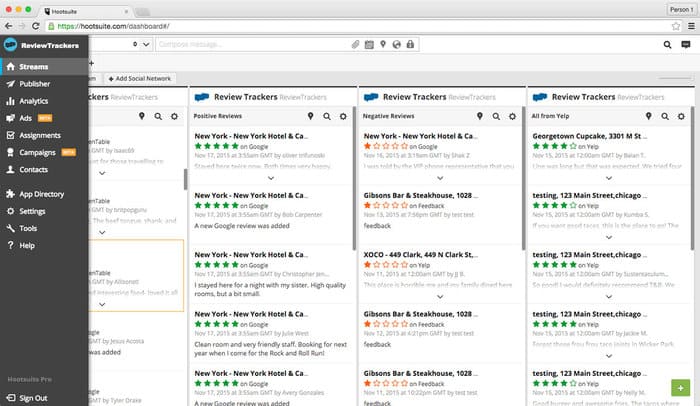Search within Negative Reviews stream

(x=496, y=116)
